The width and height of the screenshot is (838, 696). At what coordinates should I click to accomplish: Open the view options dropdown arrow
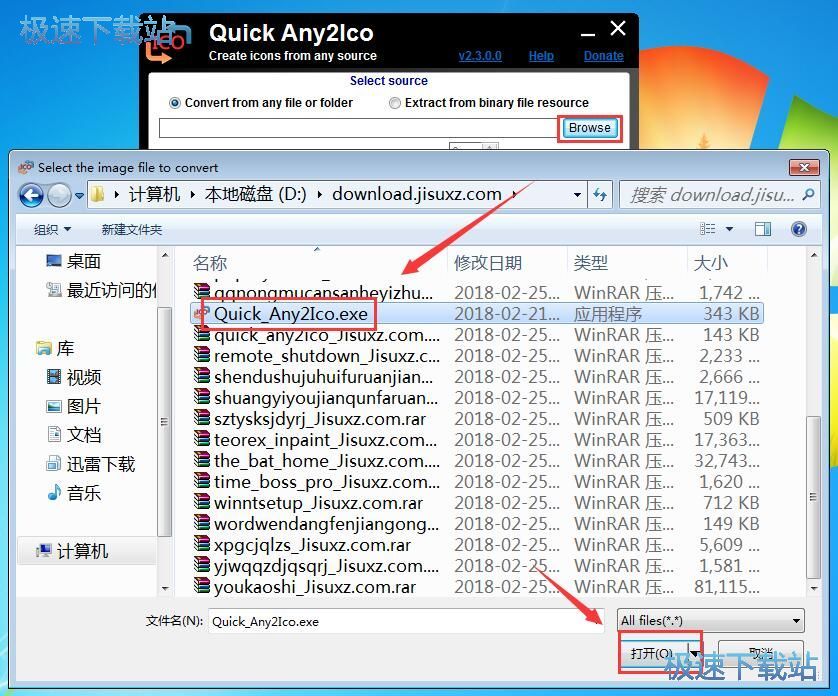click(730, 229)
